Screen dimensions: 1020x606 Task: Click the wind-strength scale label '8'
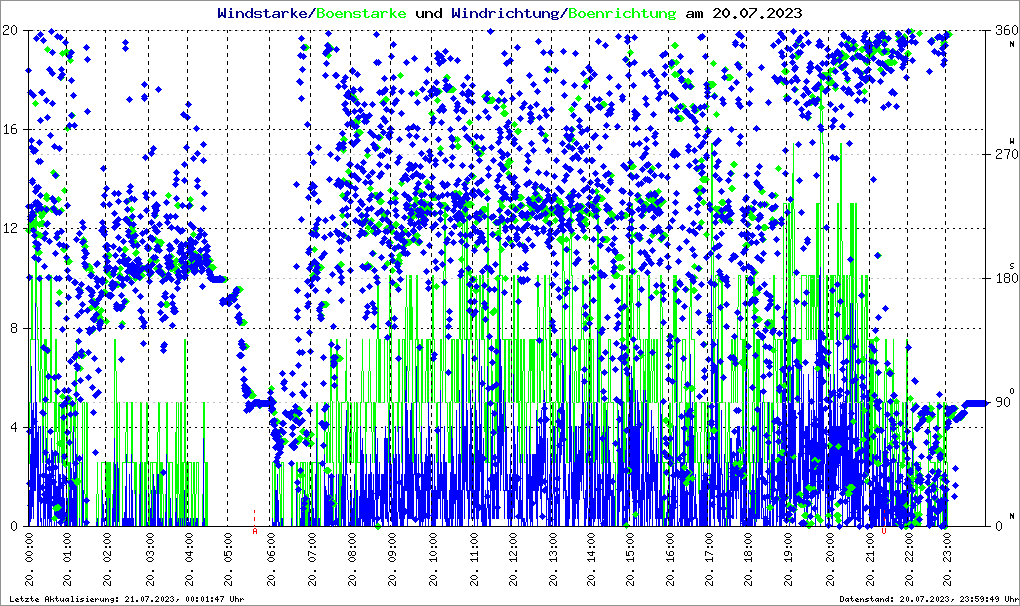[x=14, y=328]
